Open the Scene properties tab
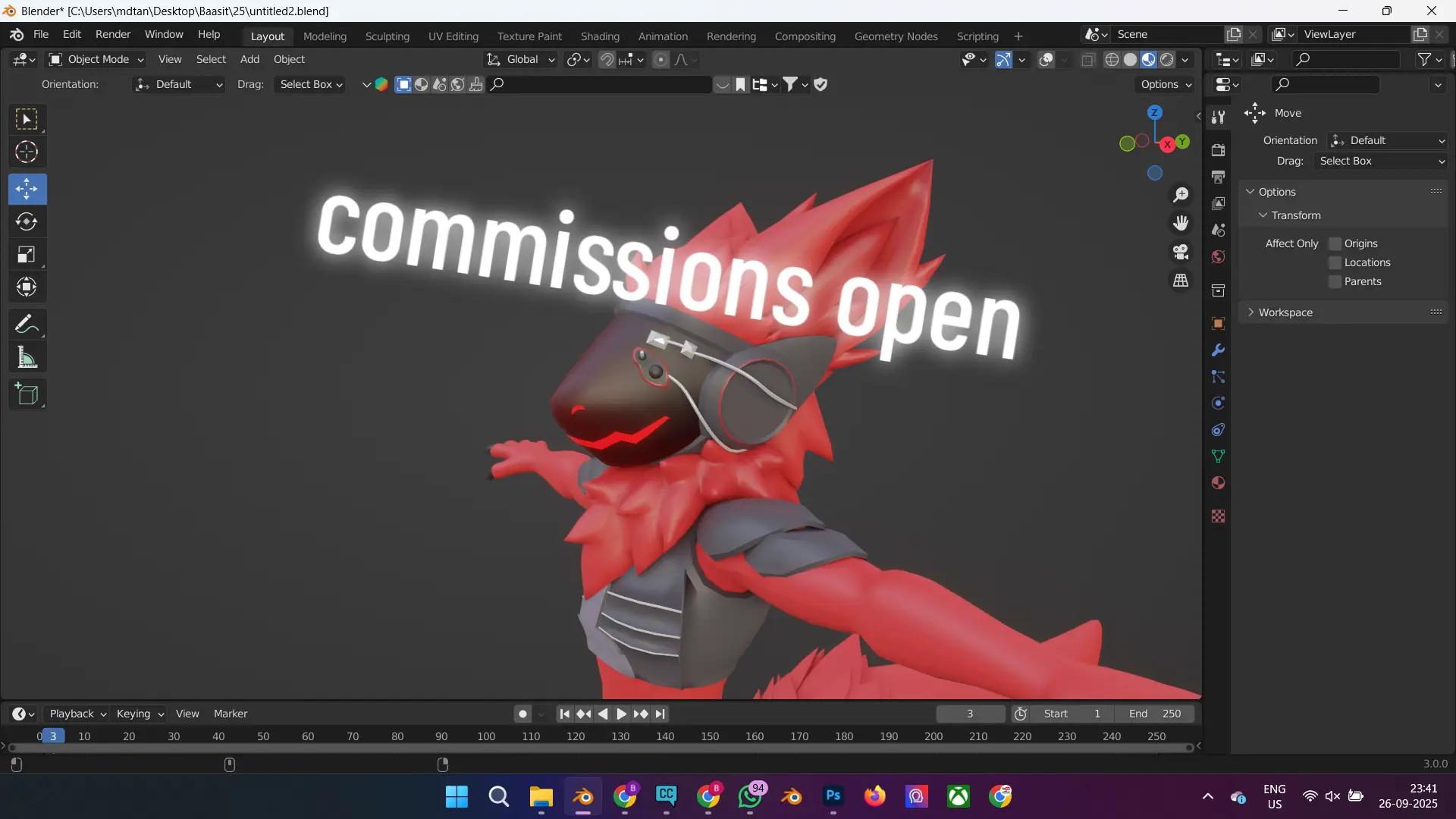Image resolution: width=1456 pixels, height=819 pixels. point(1218,230)
